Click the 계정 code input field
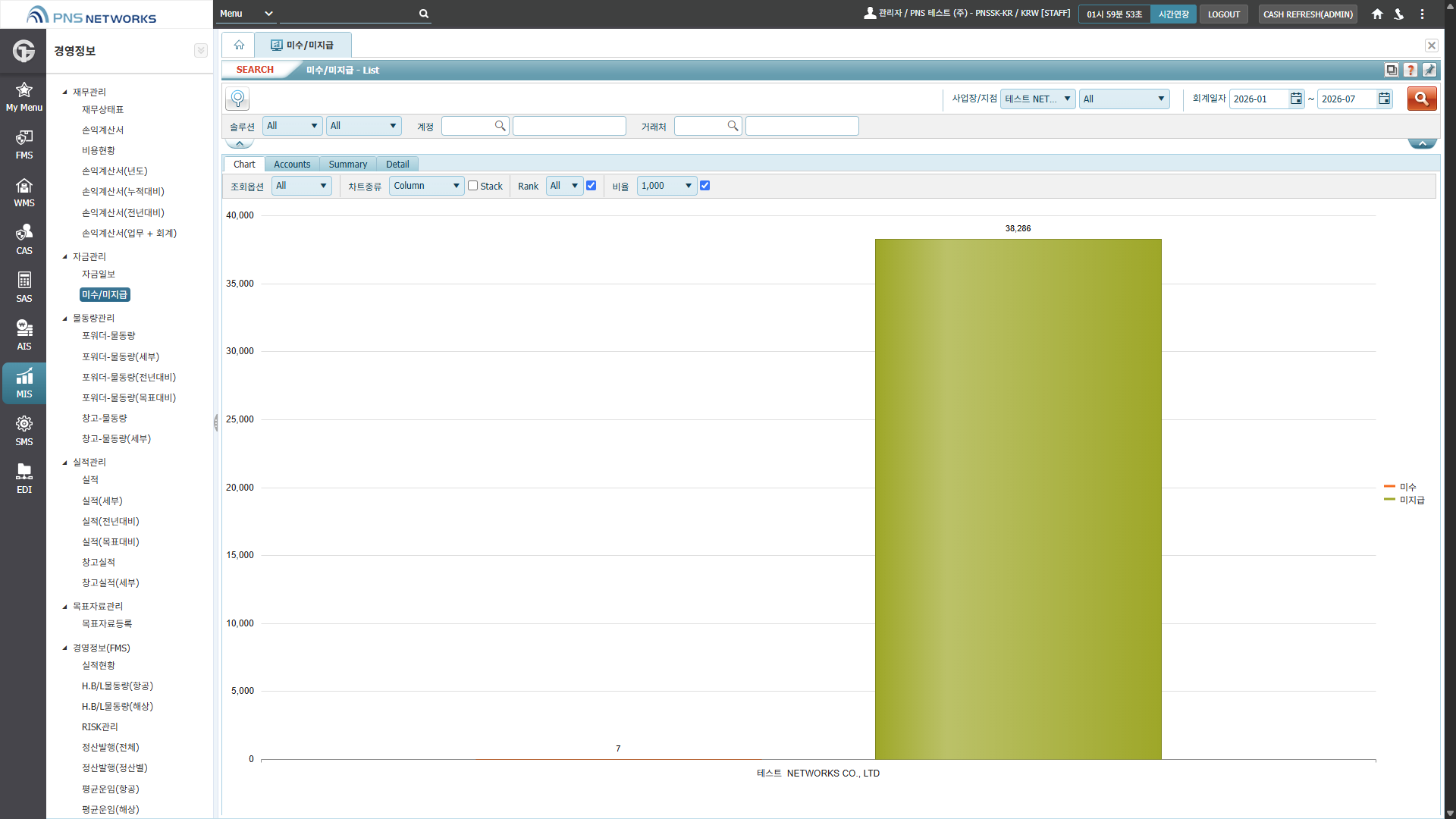This screenshot has width=1456, height=819. pyautogui.click(x=467, y=126)
